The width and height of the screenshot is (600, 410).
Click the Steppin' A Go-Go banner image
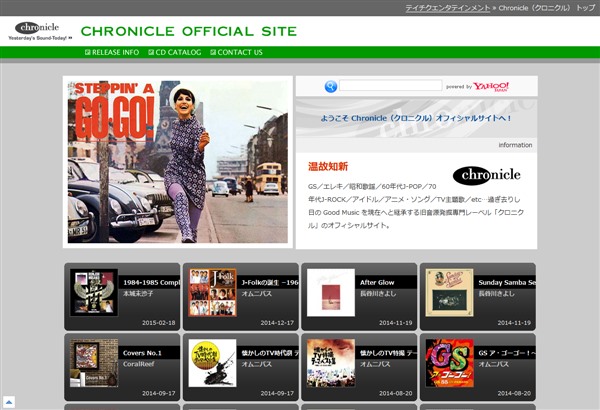(x=178, y=162)
